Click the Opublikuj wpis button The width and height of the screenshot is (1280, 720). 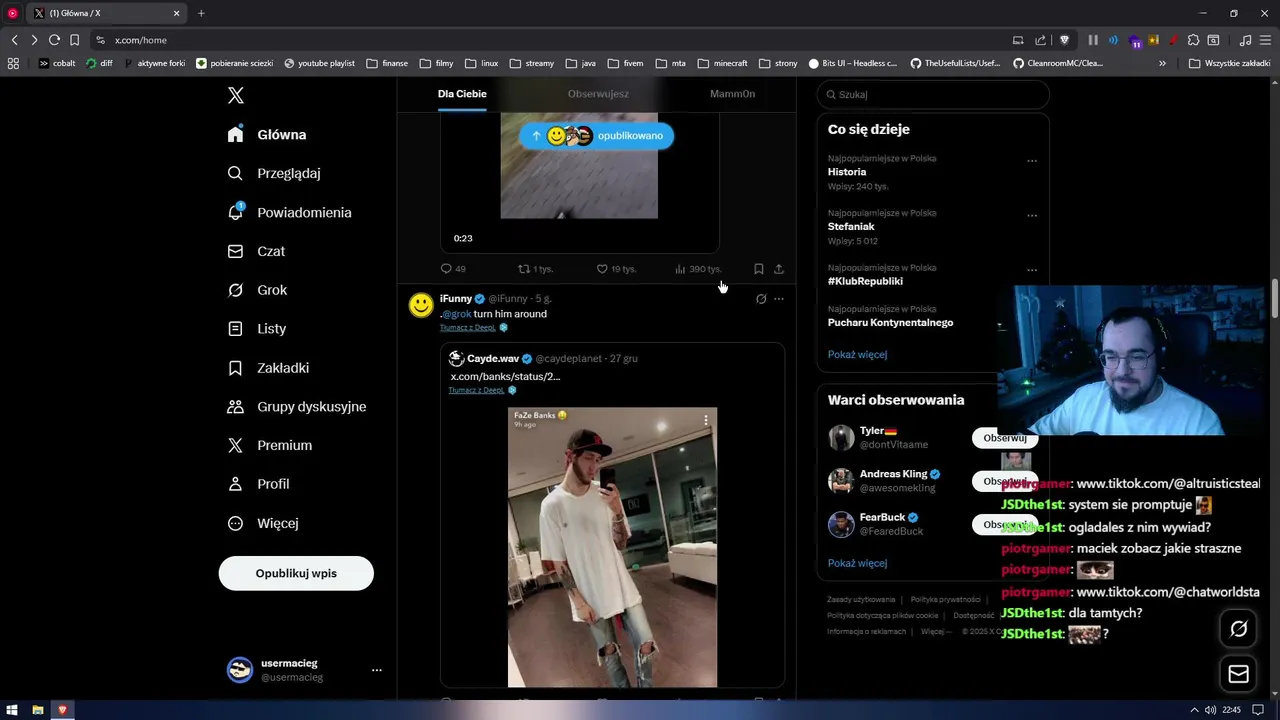(296, 573)
